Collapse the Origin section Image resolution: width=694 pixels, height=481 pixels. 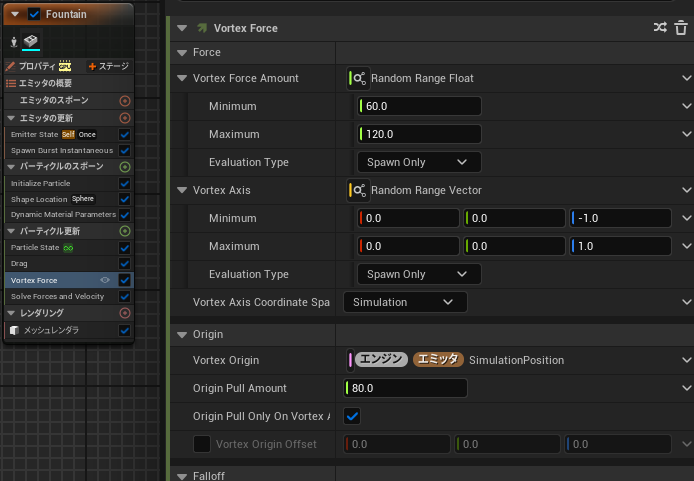(x=182, y=334)
